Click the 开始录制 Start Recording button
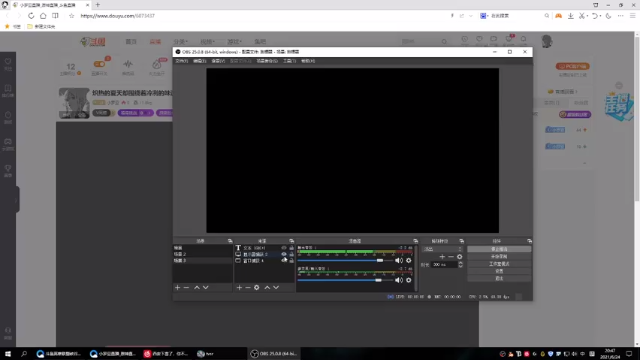 pyautogui.click(x=499, y=256)
